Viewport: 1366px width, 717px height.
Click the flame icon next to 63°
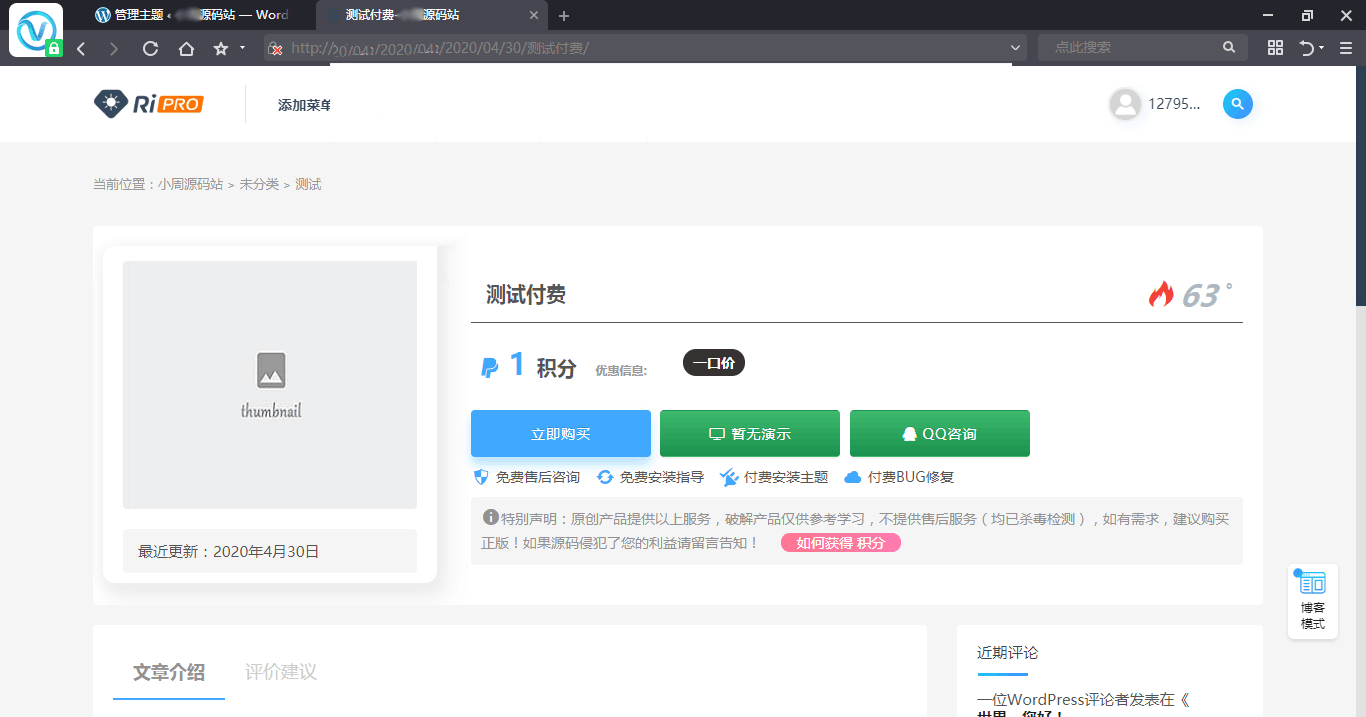1161,293
